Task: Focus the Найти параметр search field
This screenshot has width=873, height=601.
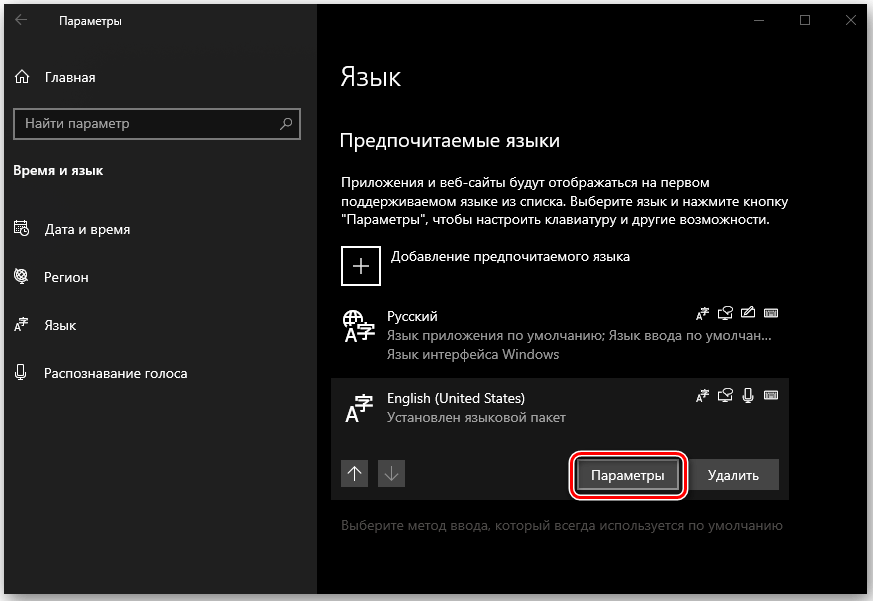Action: [x=156, y=124]
